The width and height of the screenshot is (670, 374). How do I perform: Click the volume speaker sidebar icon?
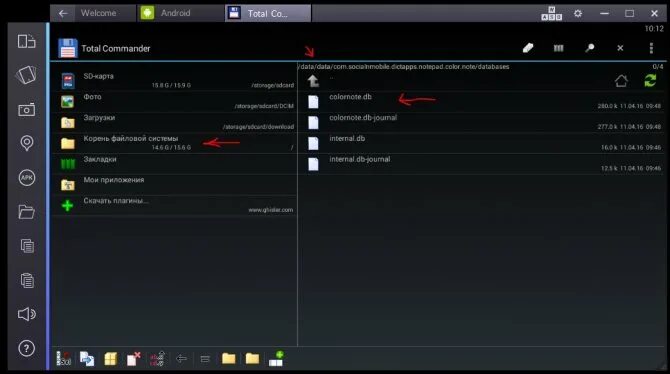tap(26, 314)
